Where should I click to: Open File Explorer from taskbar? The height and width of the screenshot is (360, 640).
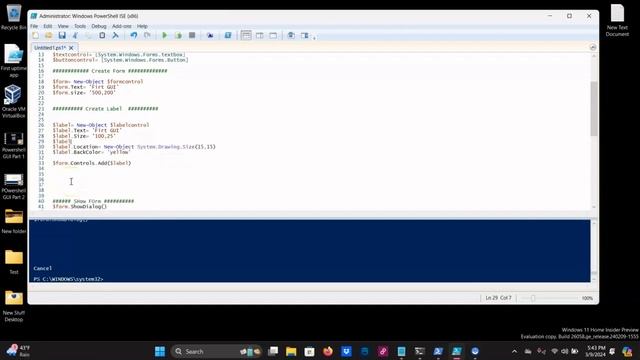(291, 351)
